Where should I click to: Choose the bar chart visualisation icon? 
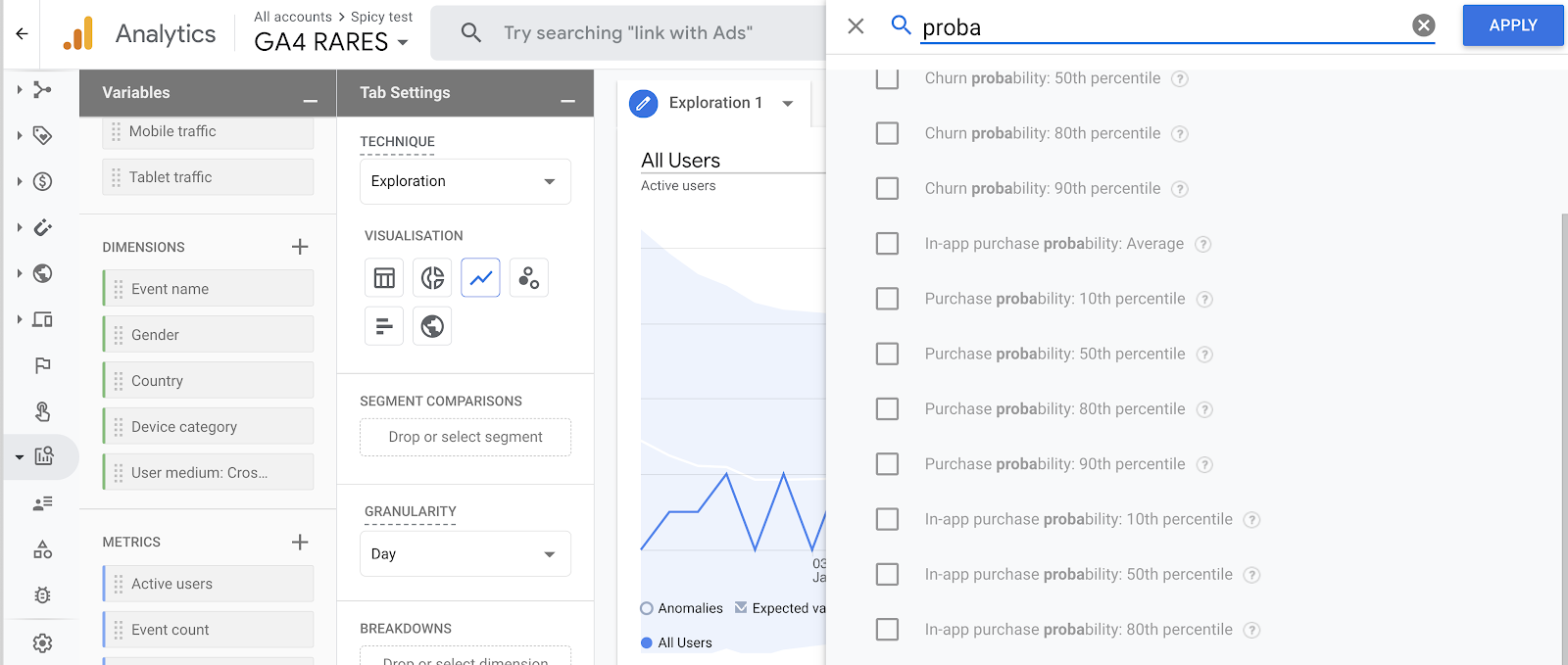click(384, 326)
